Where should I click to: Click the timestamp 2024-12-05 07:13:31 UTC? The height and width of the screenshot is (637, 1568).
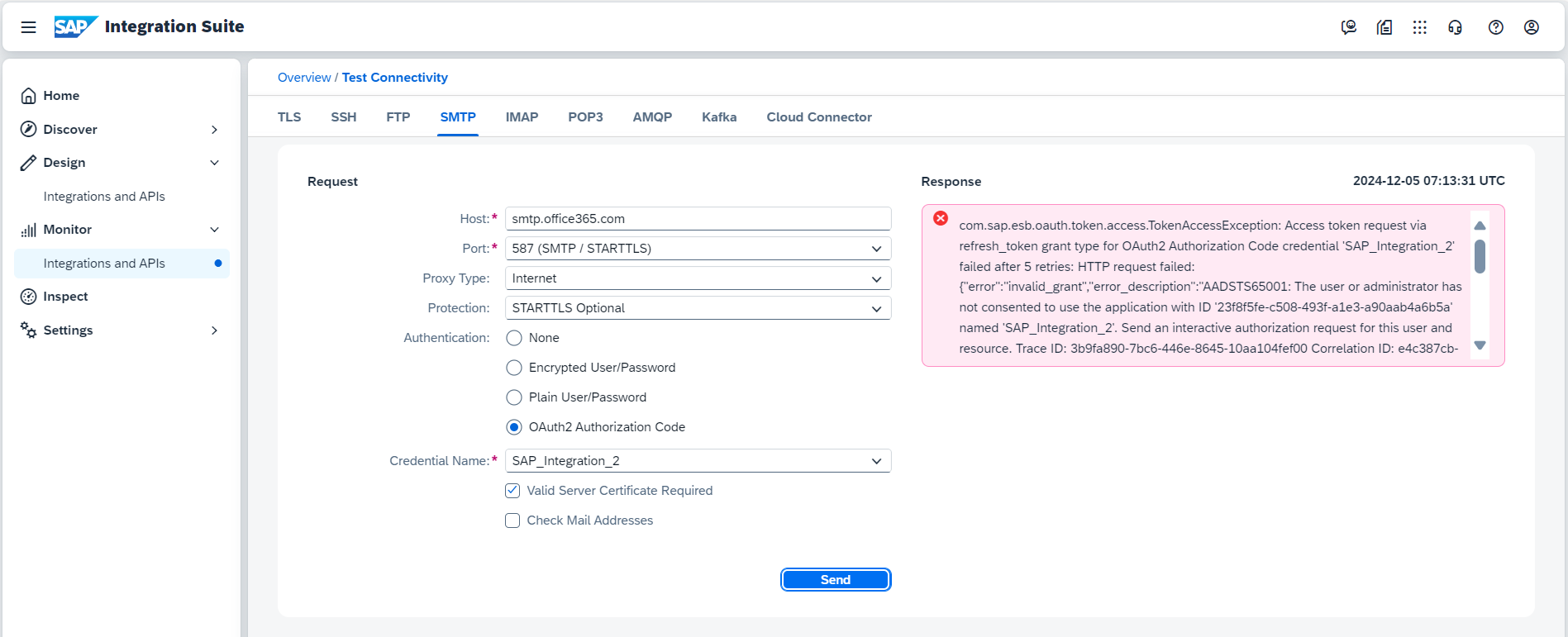click(1428, 181)
